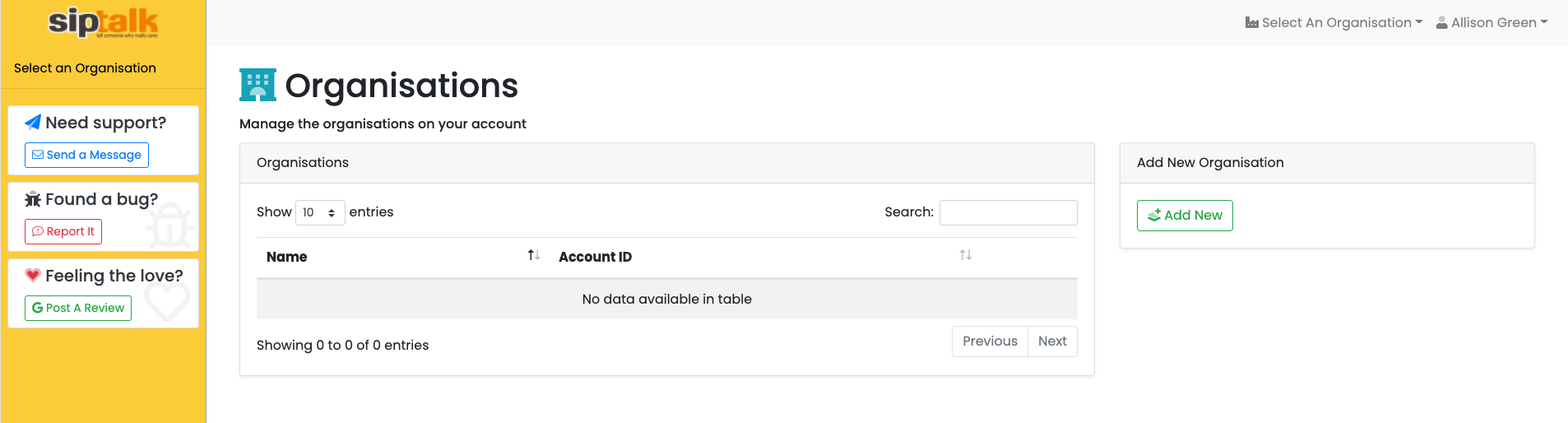Go to the Next page of entries
This screenshot has width=1568, height=423.
click(x=1052, y=342)
